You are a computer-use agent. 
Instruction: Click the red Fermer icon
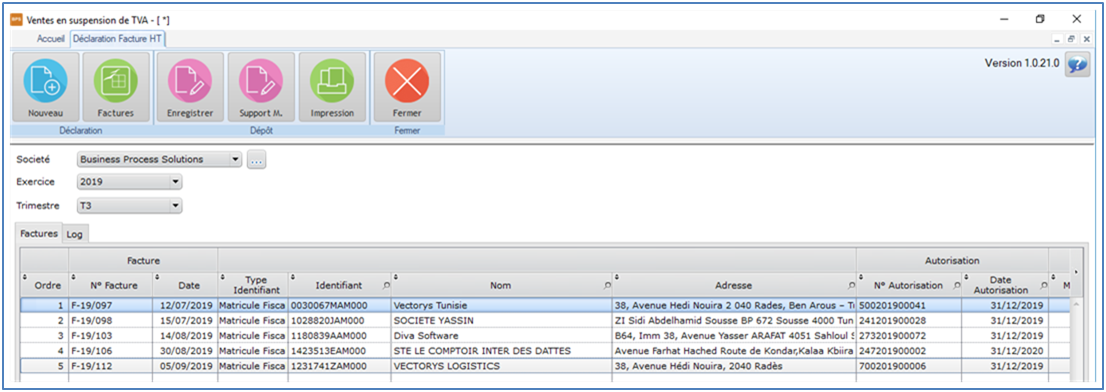[x=407, y=88]
